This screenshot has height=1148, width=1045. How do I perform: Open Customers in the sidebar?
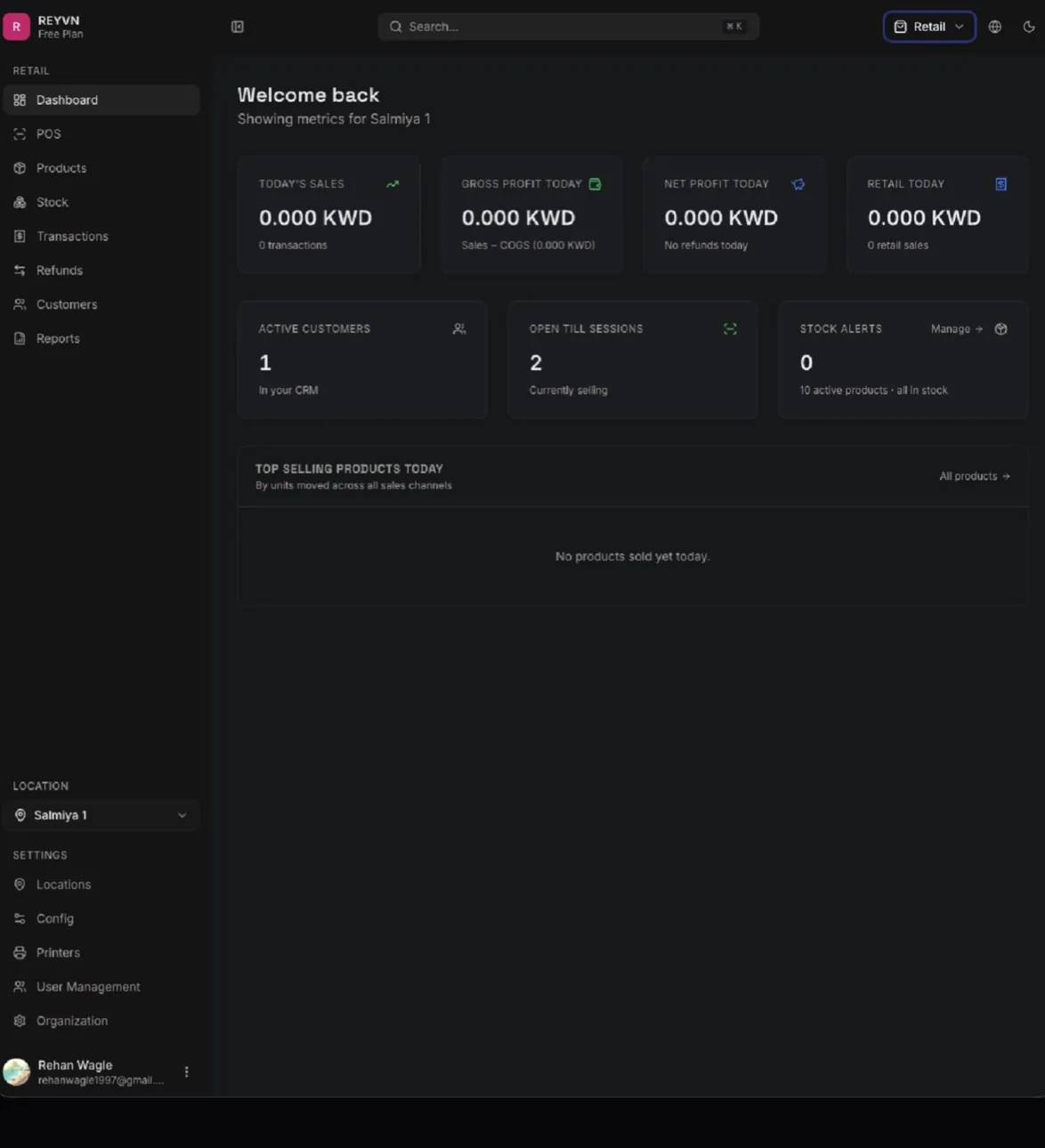coord(101,304)
